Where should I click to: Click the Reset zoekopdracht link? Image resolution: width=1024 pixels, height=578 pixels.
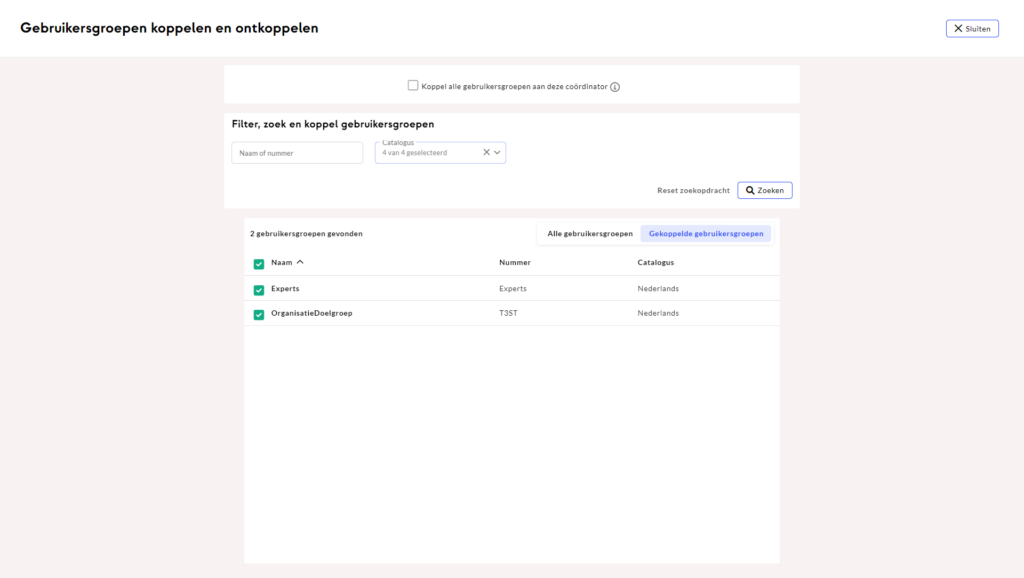click(693, 190)
